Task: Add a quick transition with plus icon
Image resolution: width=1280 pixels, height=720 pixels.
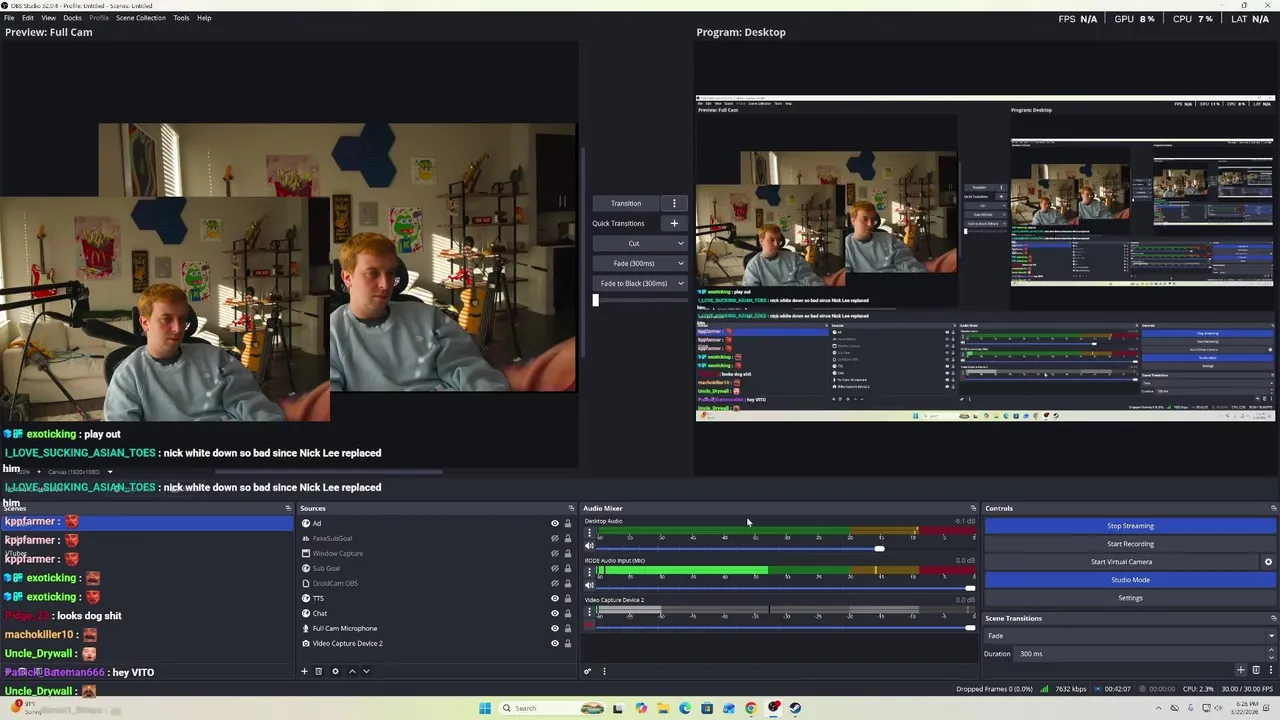Action: [x=674, y=223]
